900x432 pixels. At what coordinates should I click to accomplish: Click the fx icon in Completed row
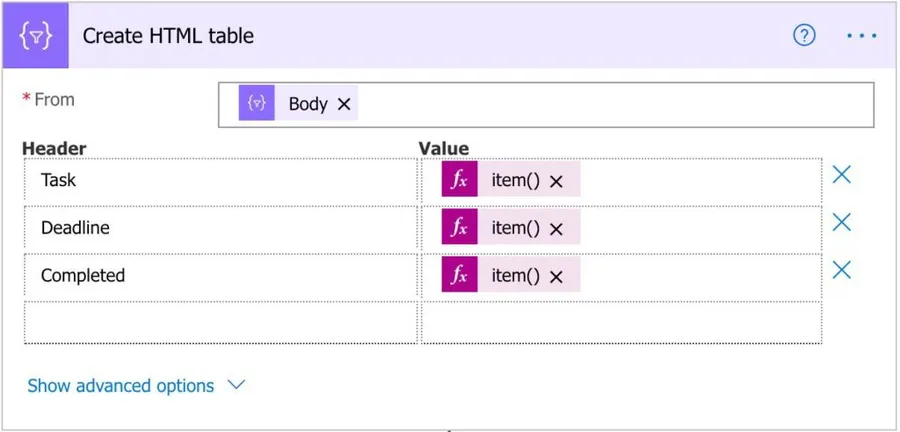pos(460,276)
